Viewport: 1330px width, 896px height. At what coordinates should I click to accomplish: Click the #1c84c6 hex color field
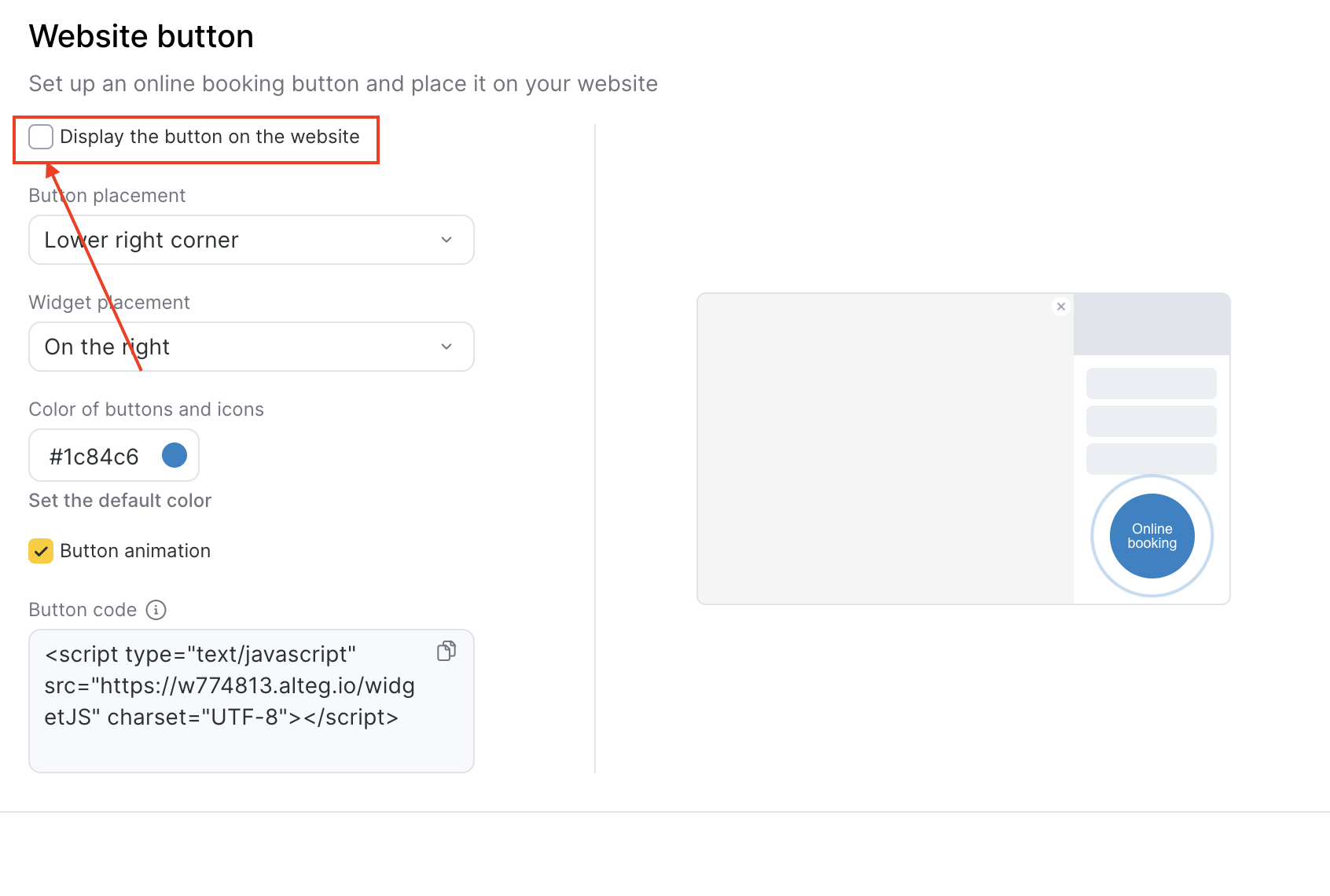(94, 457)
